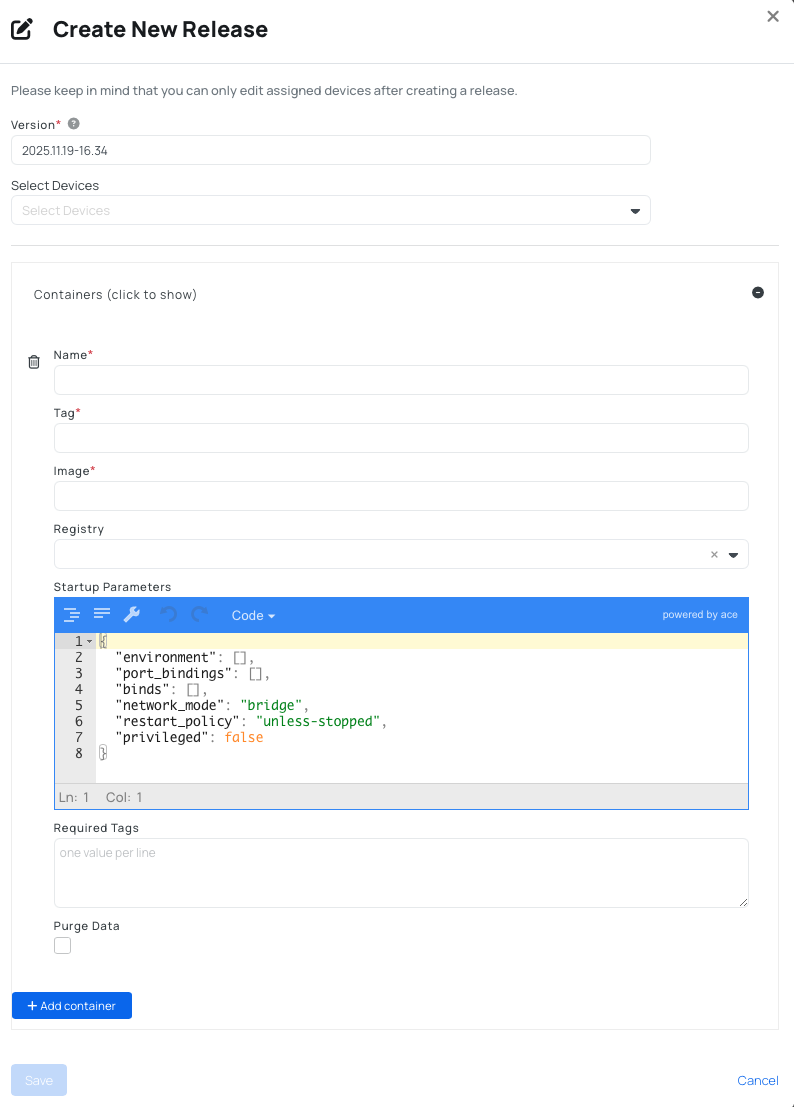Open the Select Devices dropdown

[635, 210]
